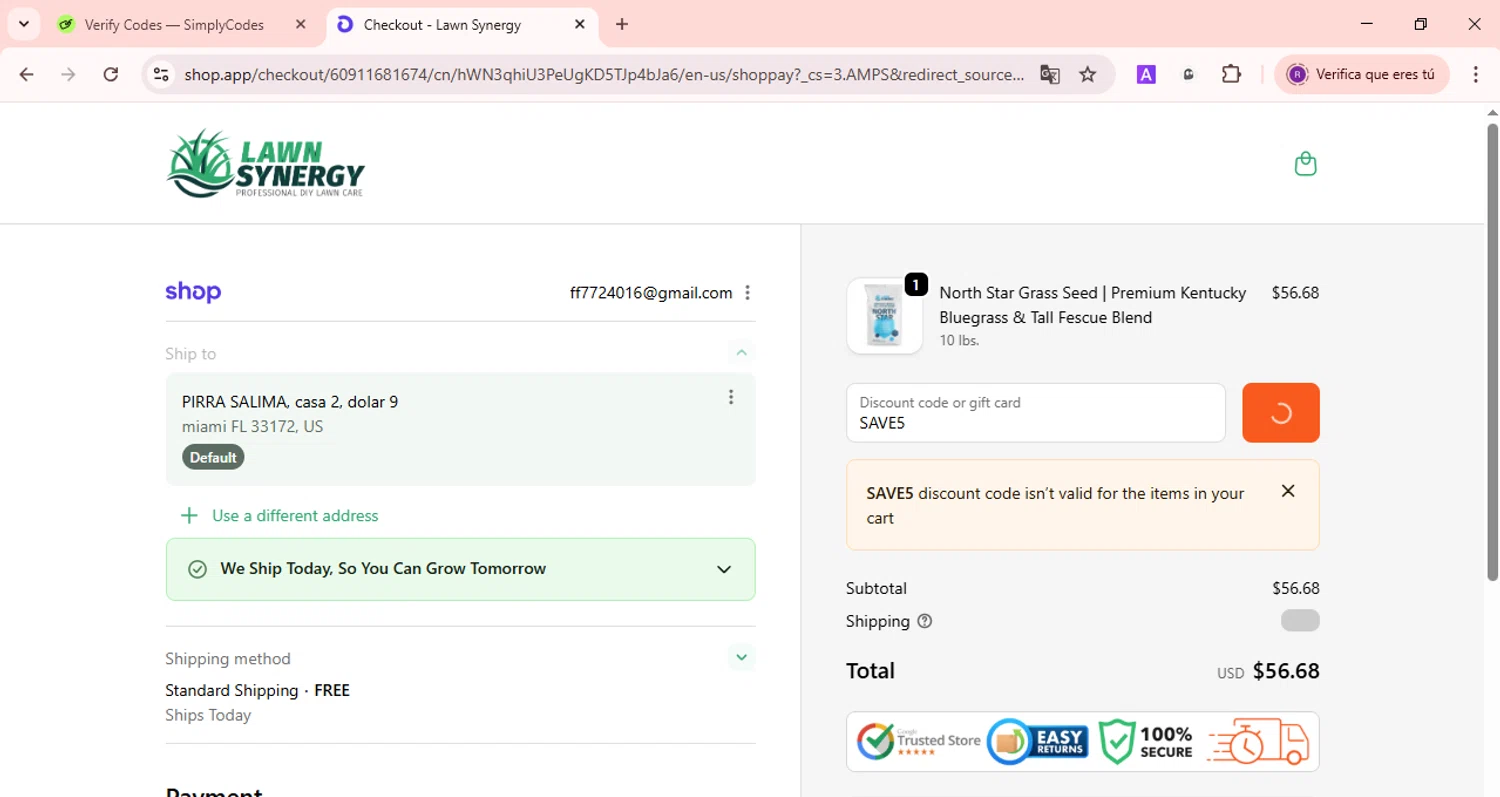The image size is (1500, 797).
Task: Expand We Ship Today banner chevron
Action: (x=724, y=569)
